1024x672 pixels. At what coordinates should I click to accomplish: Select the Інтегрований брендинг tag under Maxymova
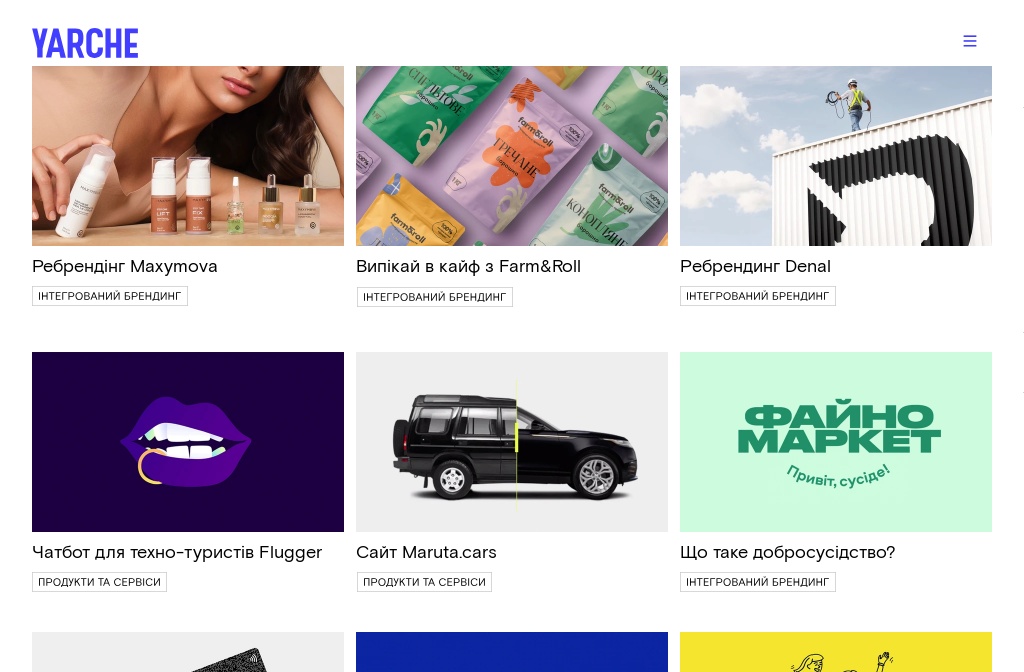110,296
